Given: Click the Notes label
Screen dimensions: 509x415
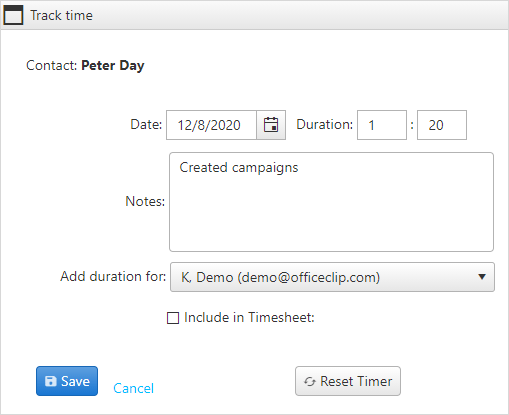Looking at the screenshot, I should 145,201.
